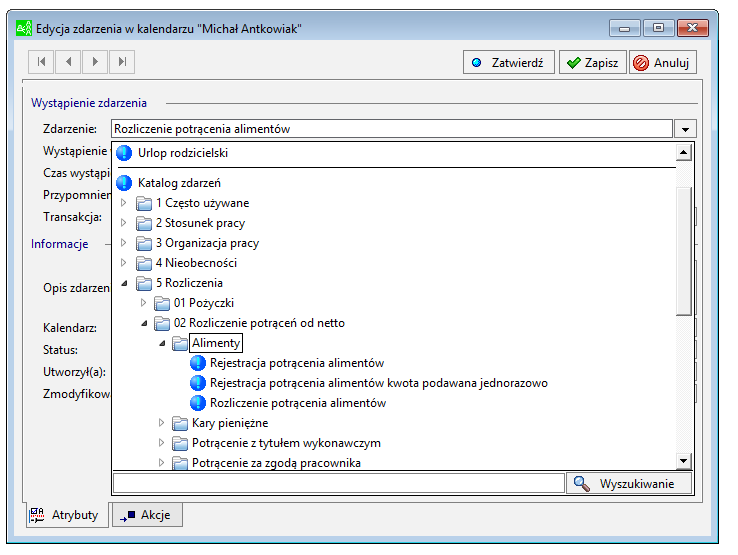
Task: Click the scrollbar up arrow
Action: pos(683,152)
